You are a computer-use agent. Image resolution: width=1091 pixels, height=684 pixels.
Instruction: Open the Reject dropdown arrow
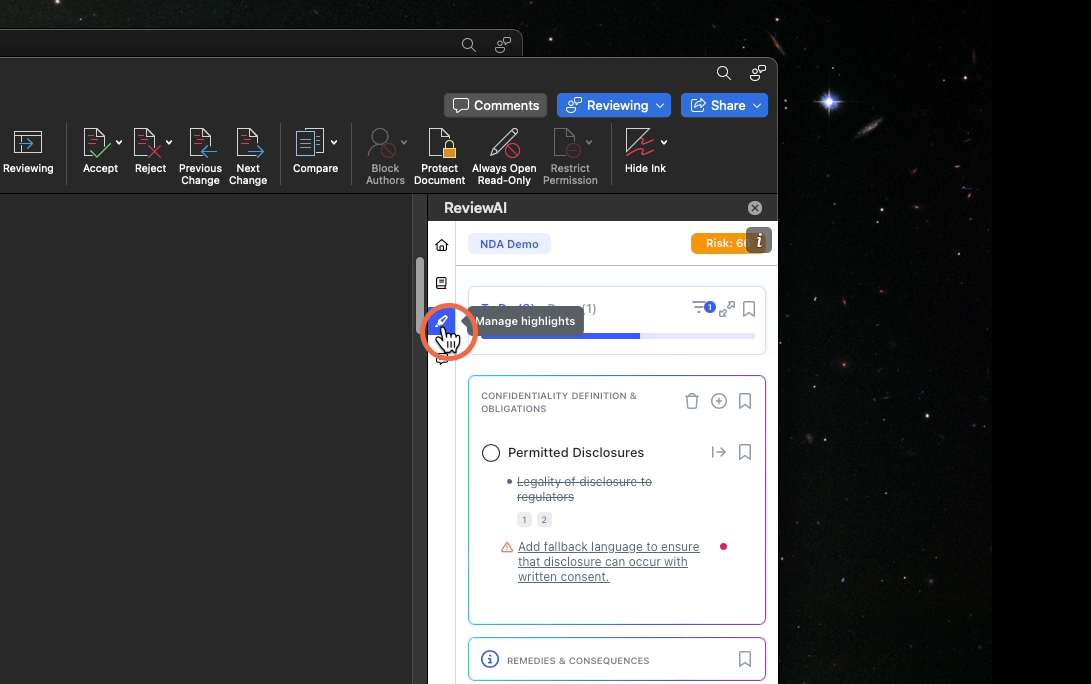169,143
